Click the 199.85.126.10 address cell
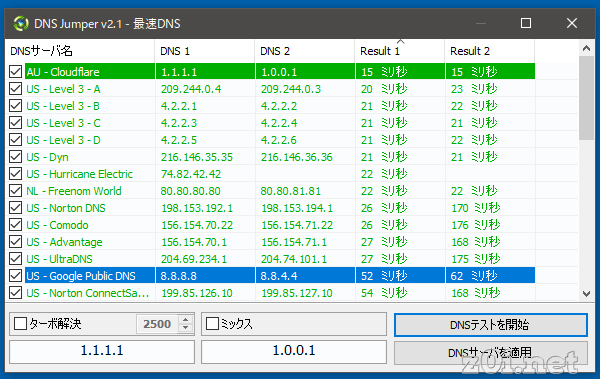This screenshot has height=379, width=600. pyautogui.click(x=197, y=293)
